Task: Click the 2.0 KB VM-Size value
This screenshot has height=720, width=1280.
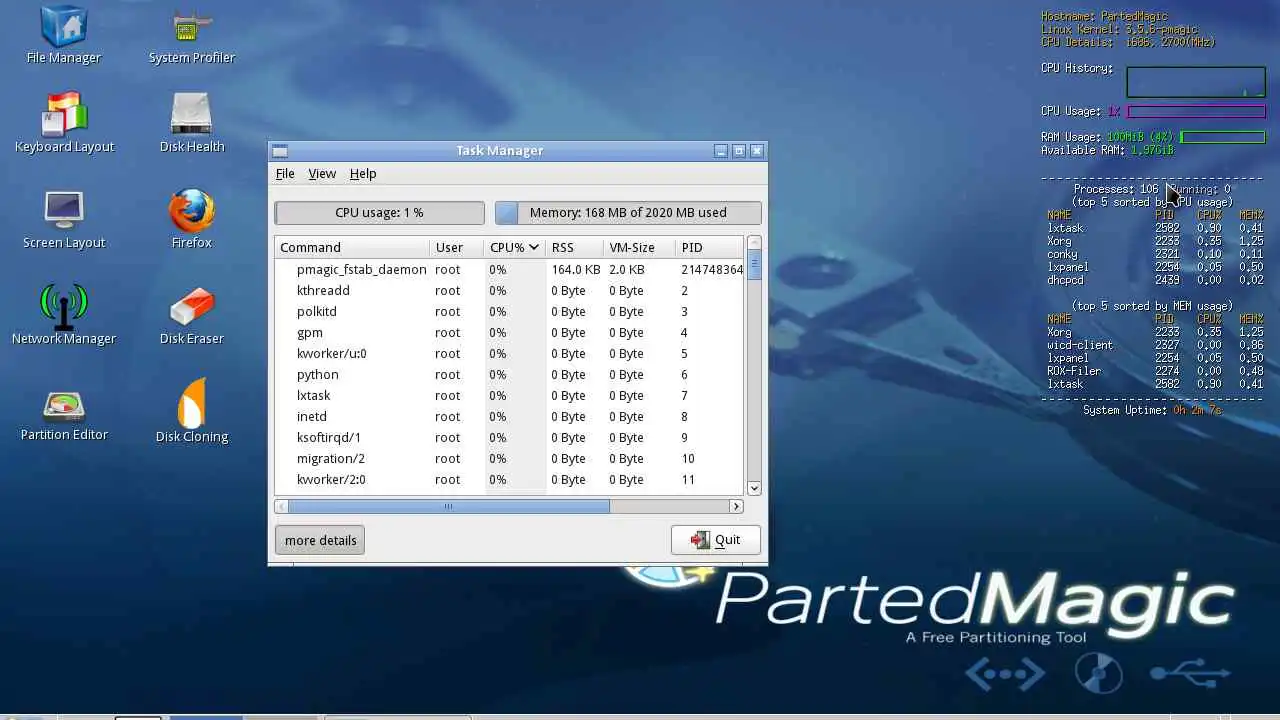Action: tap(626, 270)
